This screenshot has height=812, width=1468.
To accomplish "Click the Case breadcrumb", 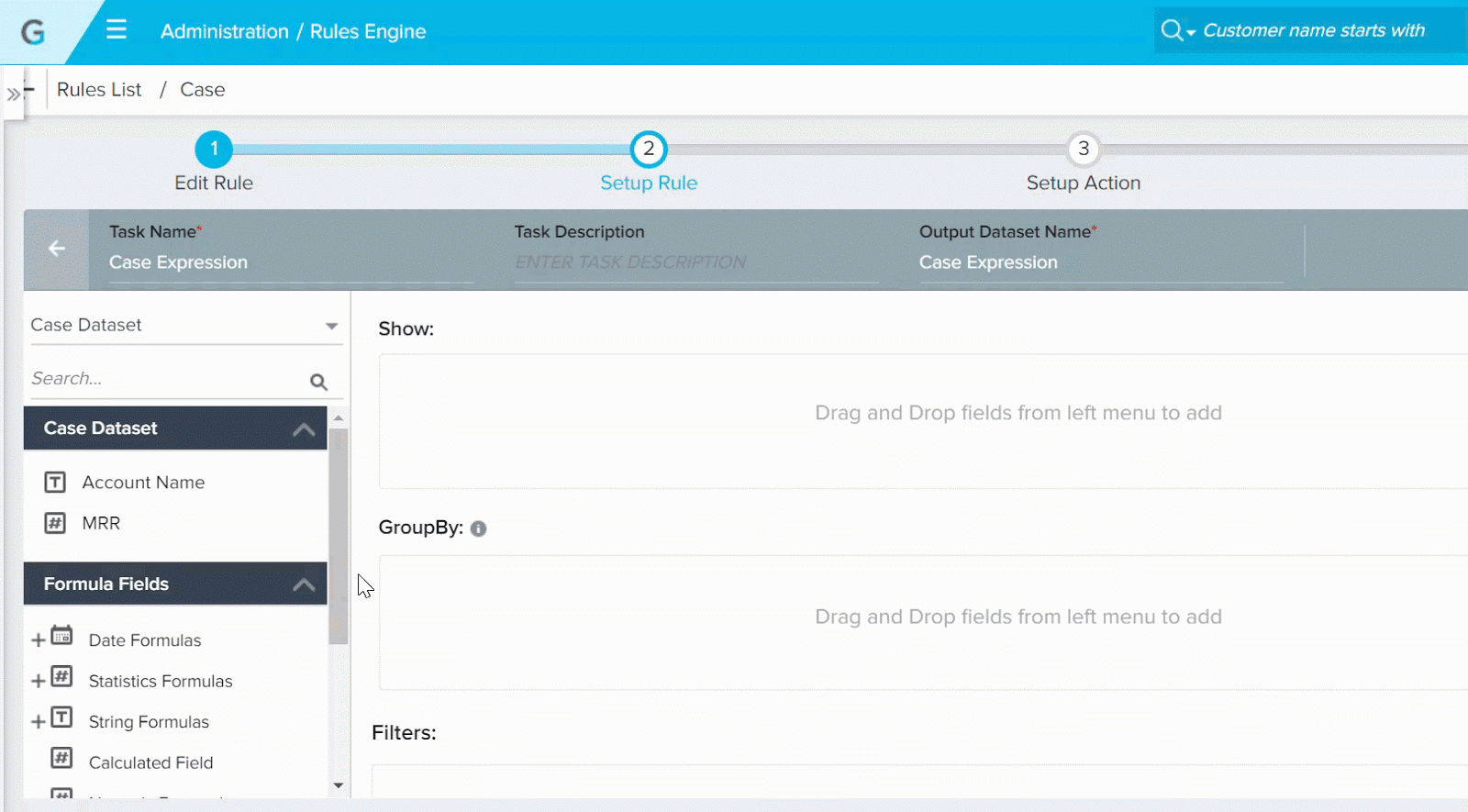I will click(x=202, y=89).
